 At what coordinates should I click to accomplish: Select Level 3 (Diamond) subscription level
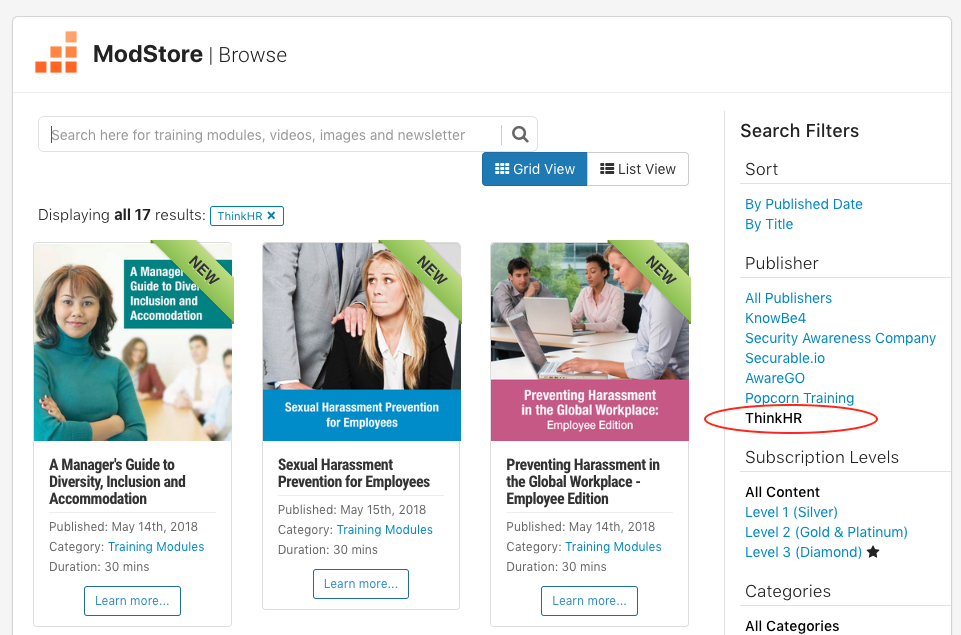pos(803,552)
